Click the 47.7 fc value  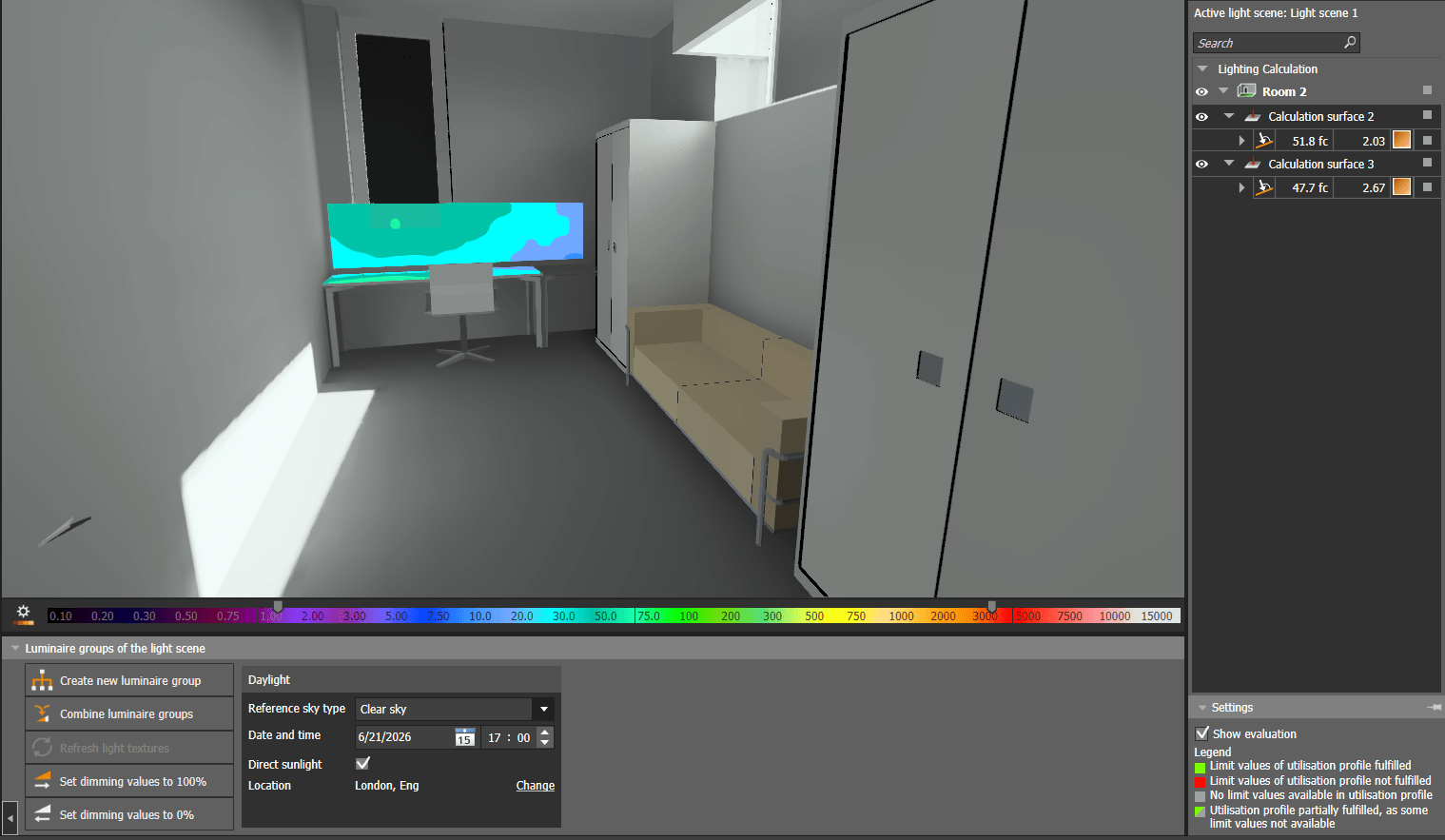pyautogui.click(x=1309, y=188)
